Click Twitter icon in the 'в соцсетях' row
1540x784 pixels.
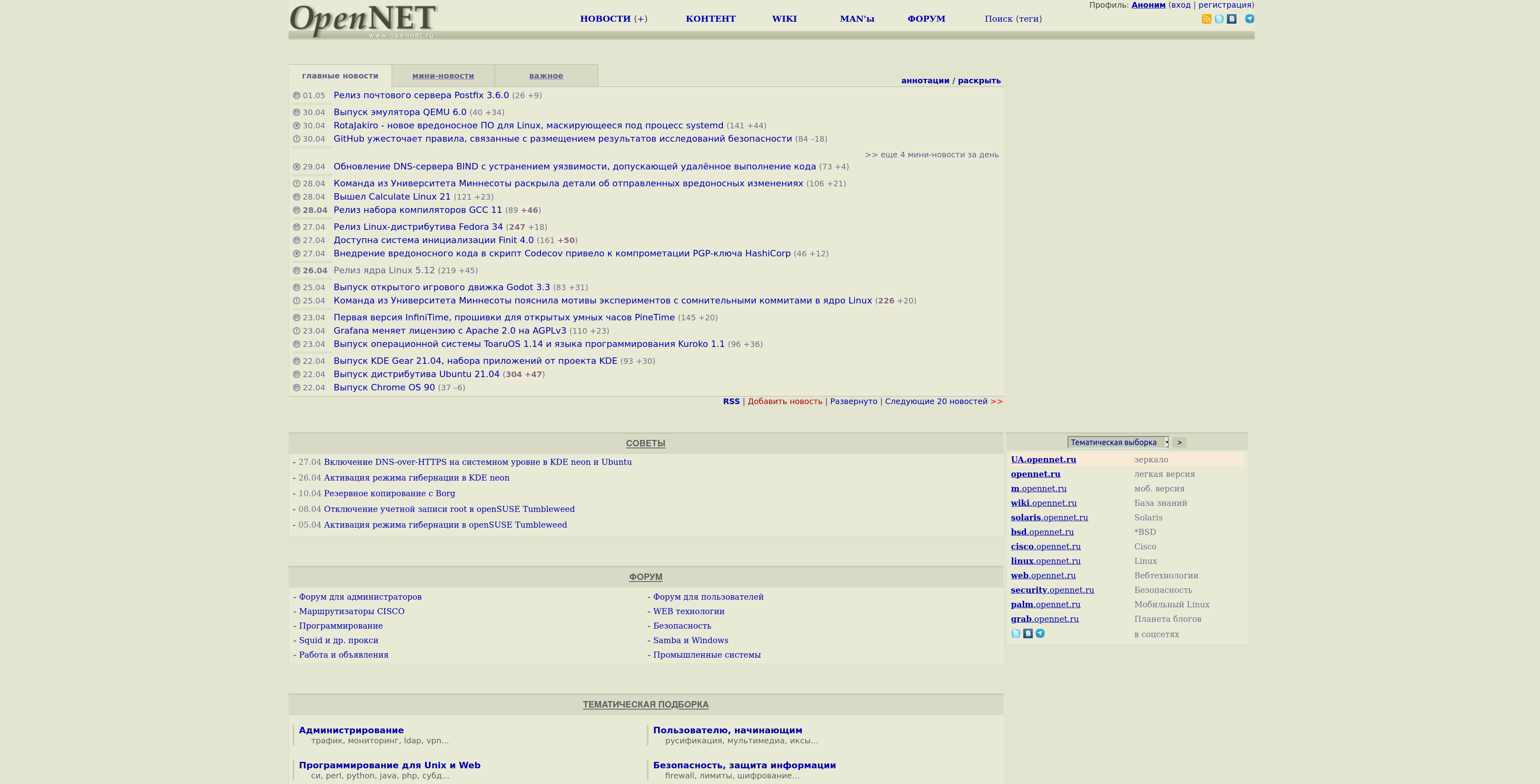point(1016,633)
